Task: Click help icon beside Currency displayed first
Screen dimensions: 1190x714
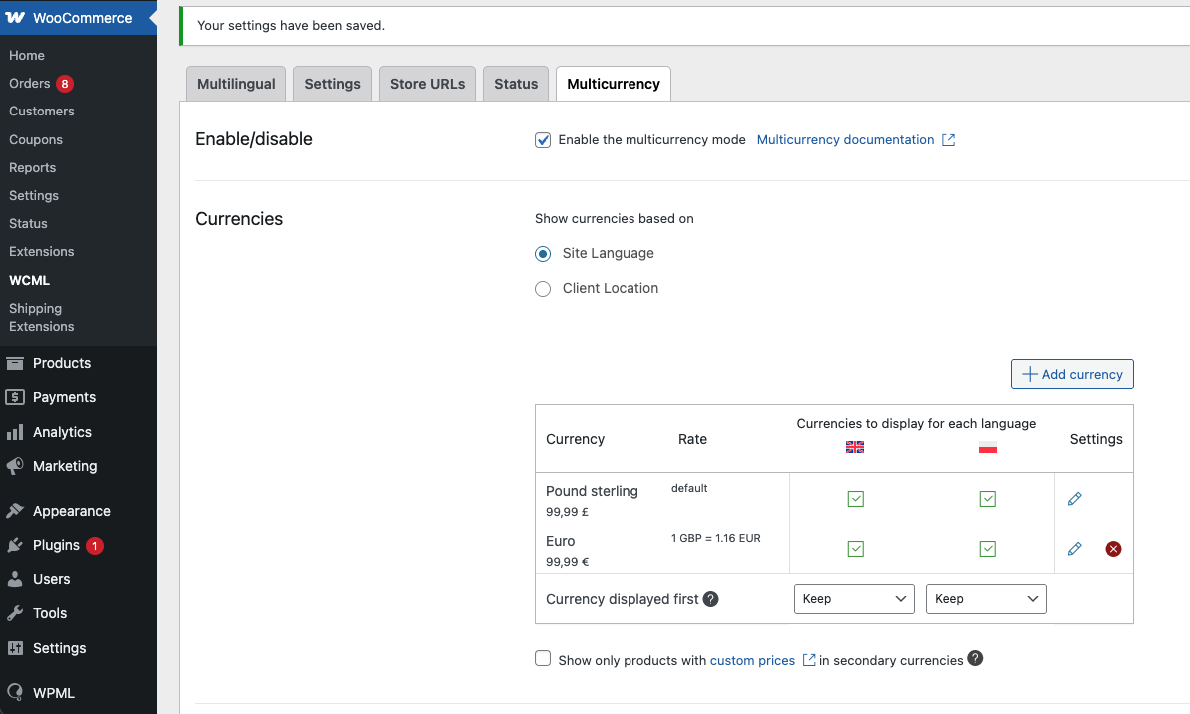Action: [x=710, y=599]
